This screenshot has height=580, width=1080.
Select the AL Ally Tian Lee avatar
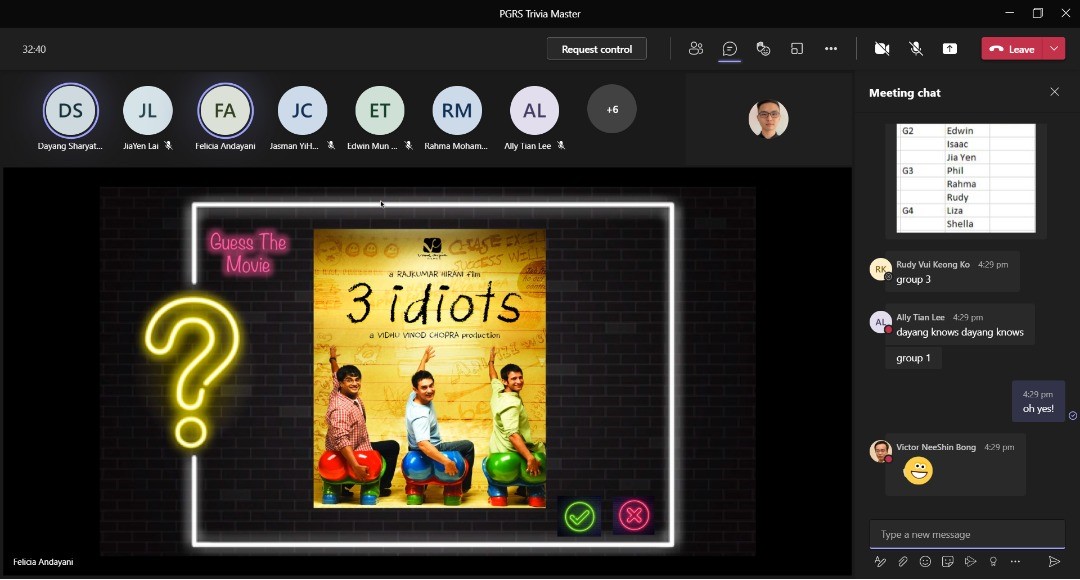[534, 110]
